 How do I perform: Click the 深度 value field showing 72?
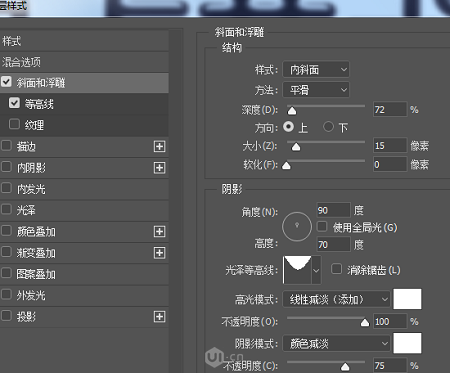coord(390,109)
